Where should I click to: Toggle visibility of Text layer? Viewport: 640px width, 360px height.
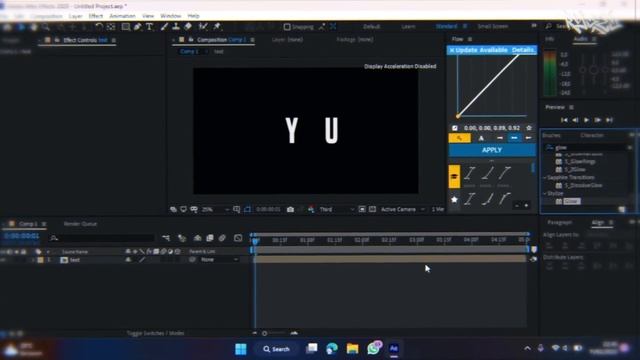(x=3, y=260)
